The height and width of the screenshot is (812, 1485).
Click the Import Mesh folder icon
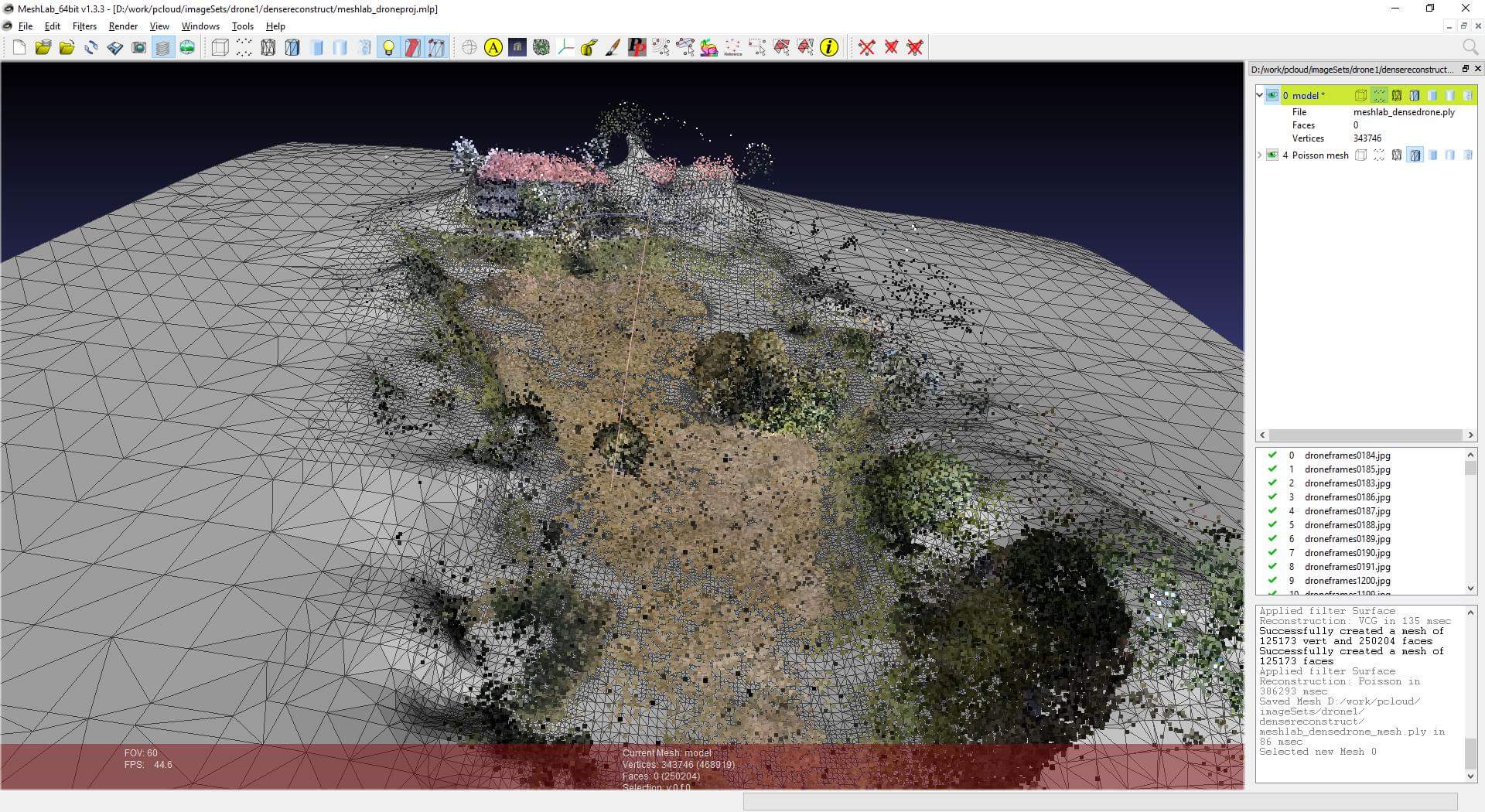(67, 48)
